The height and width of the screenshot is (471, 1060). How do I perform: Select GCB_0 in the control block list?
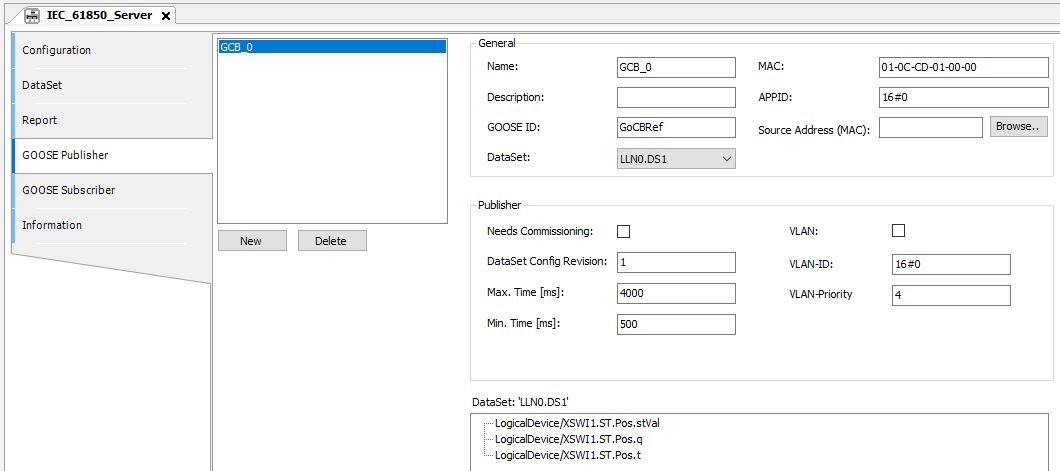(331, 46)
